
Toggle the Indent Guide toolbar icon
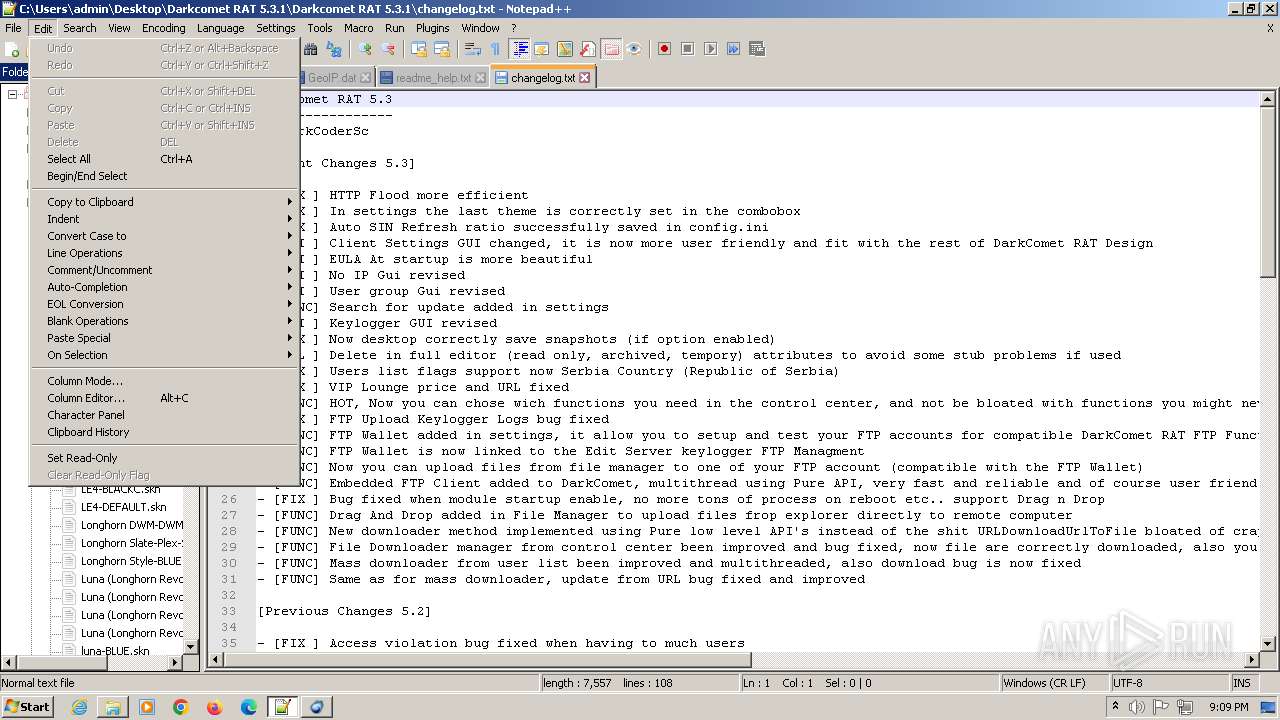[520, 48]
